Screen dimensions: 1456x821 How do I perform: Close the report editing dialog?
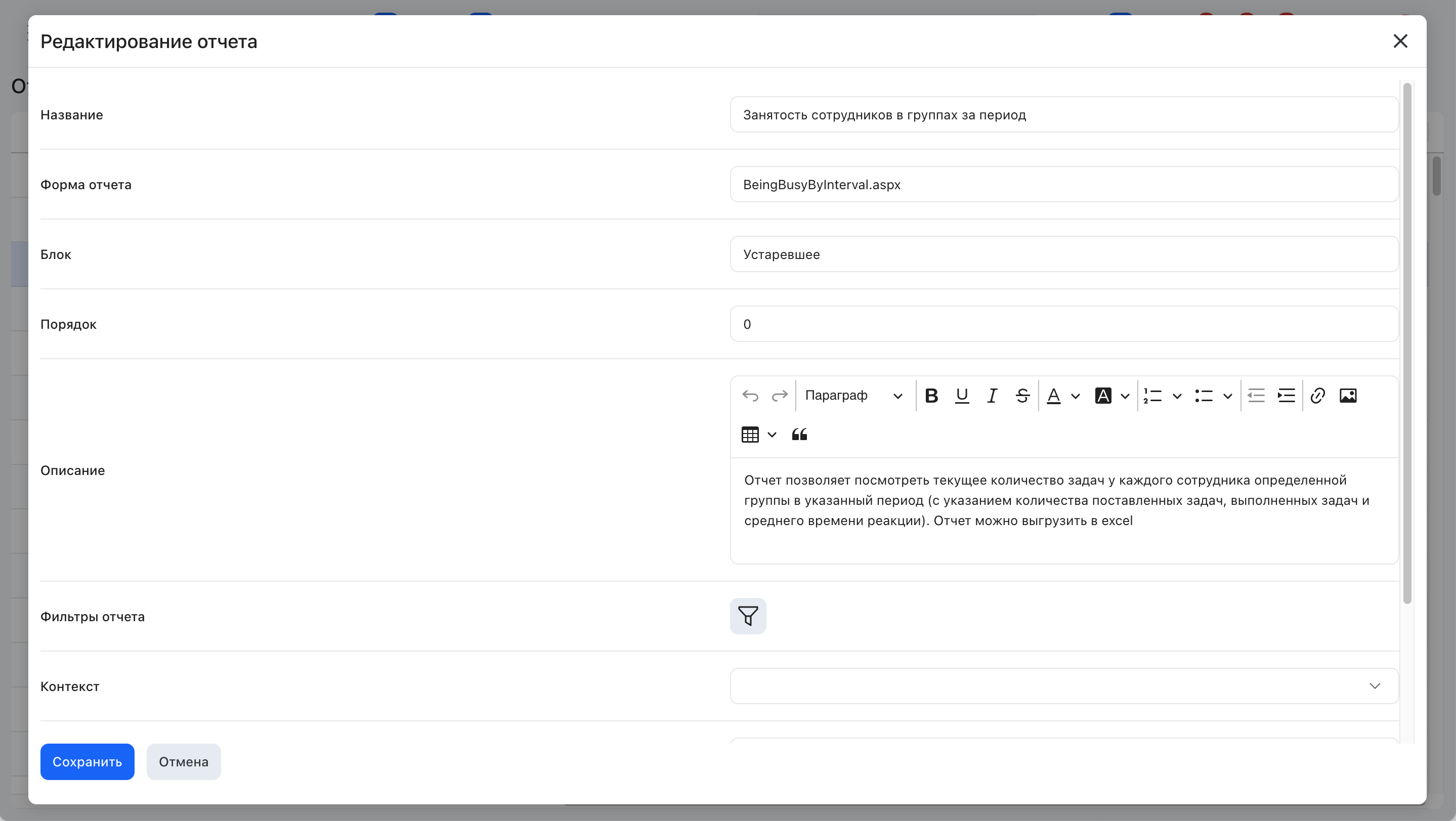coord(1400,41)
